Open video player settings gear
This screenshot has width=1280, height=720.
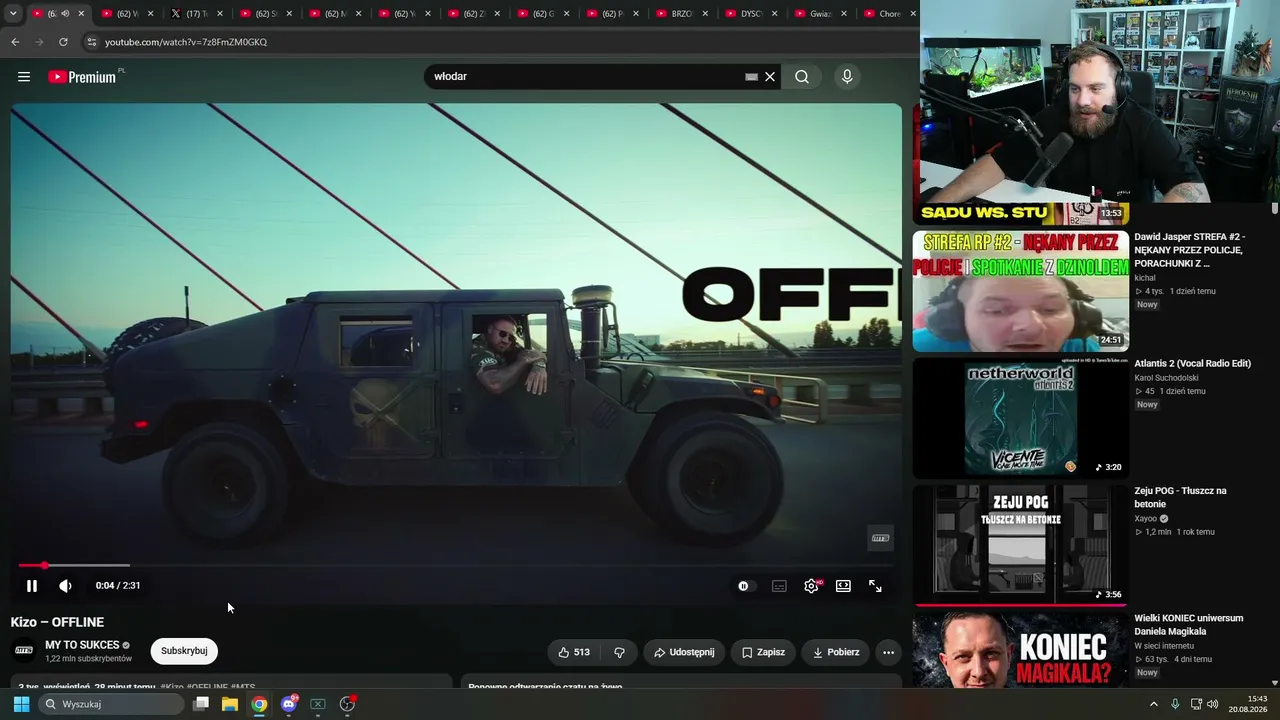pos(811,586)
